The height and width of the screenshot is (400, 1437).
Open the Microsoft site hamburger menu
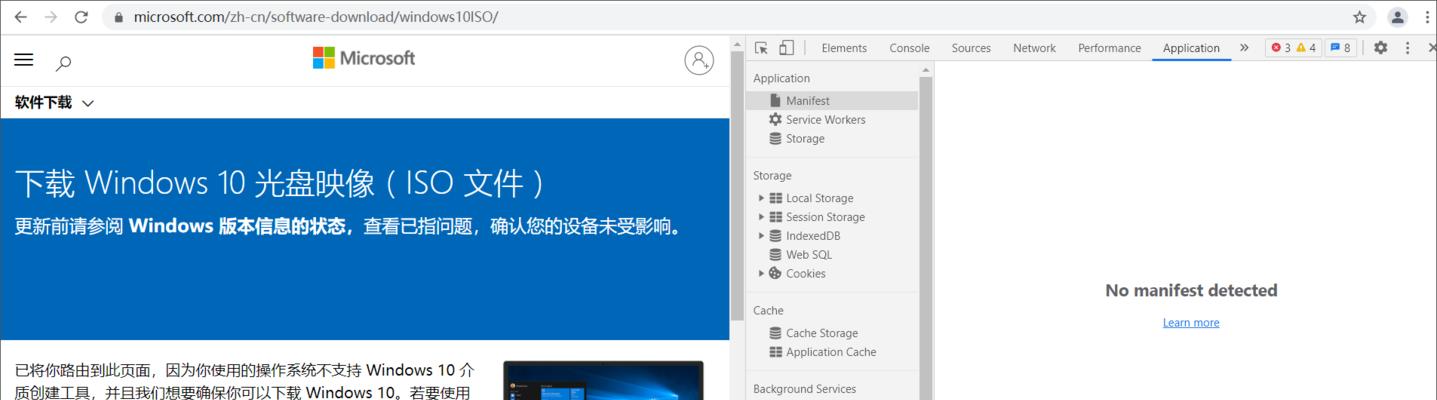tap(24, 60)
